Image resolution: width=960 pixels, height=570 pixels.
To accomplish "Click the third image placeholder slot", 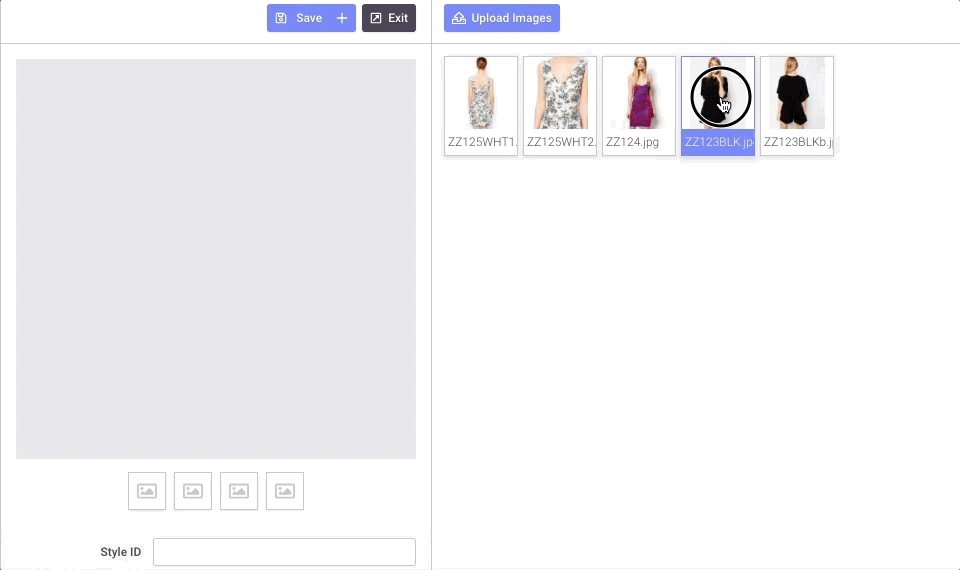I will [x=239, y=491].
